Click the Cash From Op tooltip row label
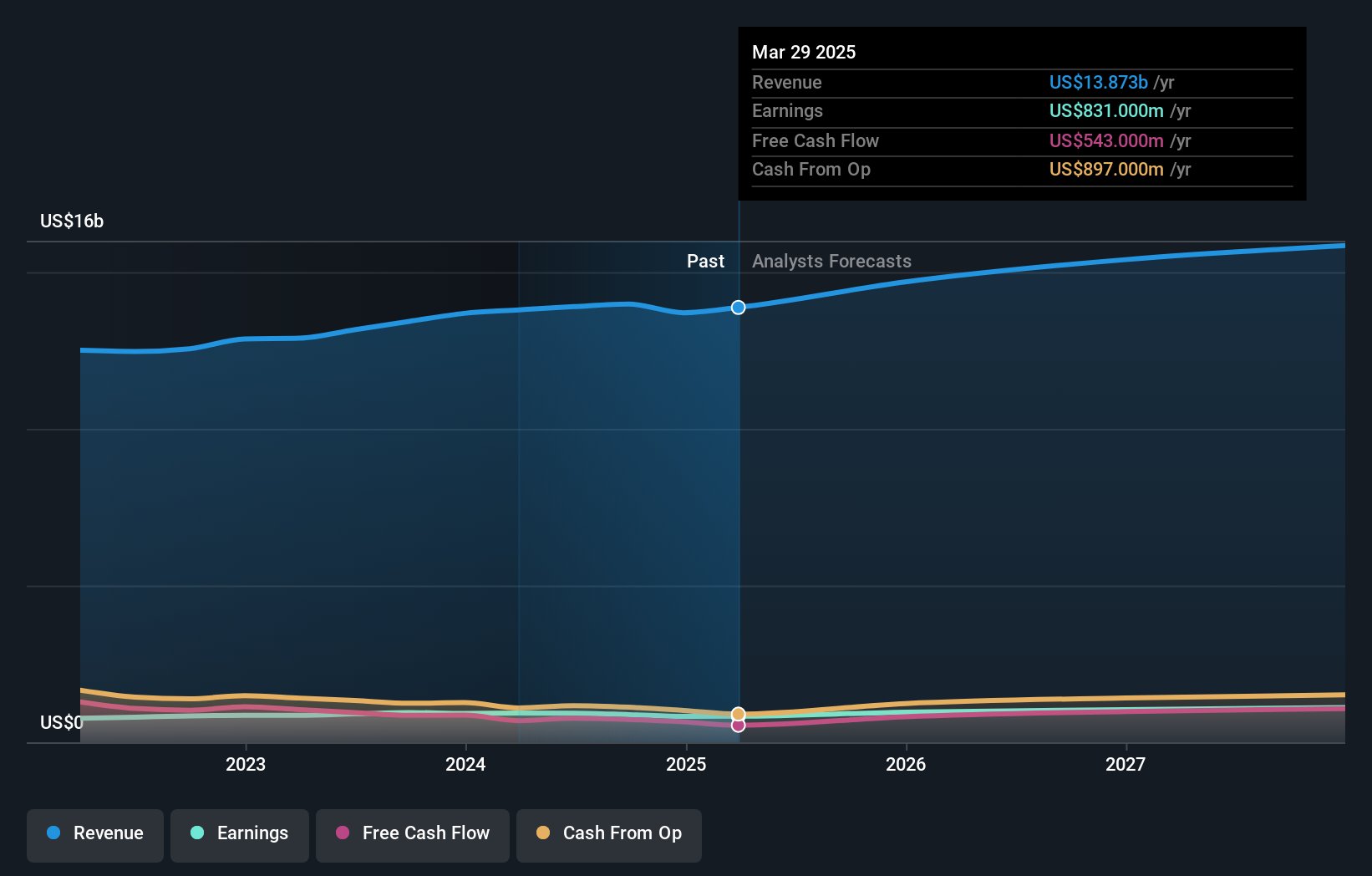The image size is (1372, 876). 811,169
